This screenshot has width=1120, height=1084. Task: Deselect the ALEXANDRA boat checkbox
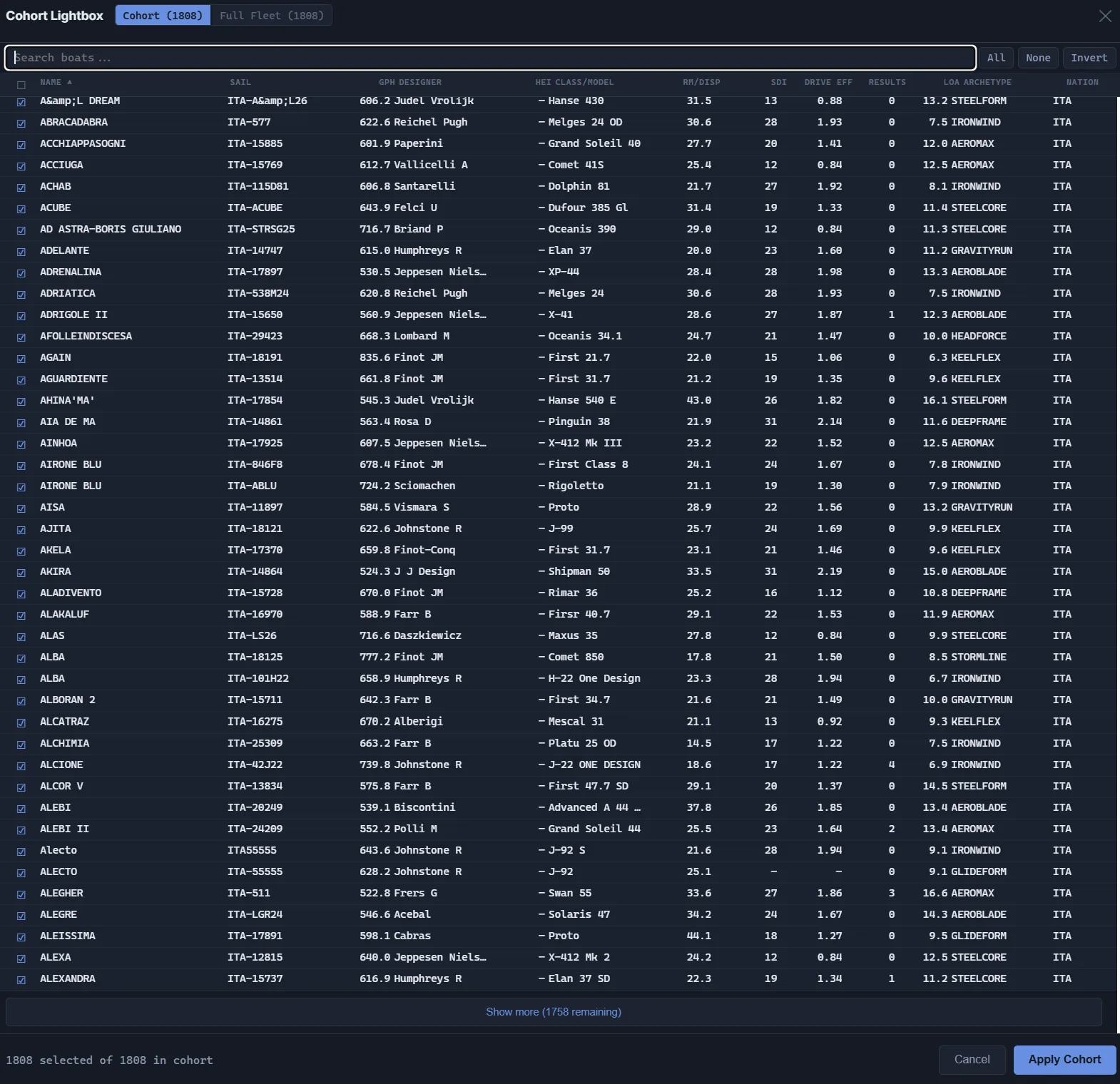pos(21,980)
